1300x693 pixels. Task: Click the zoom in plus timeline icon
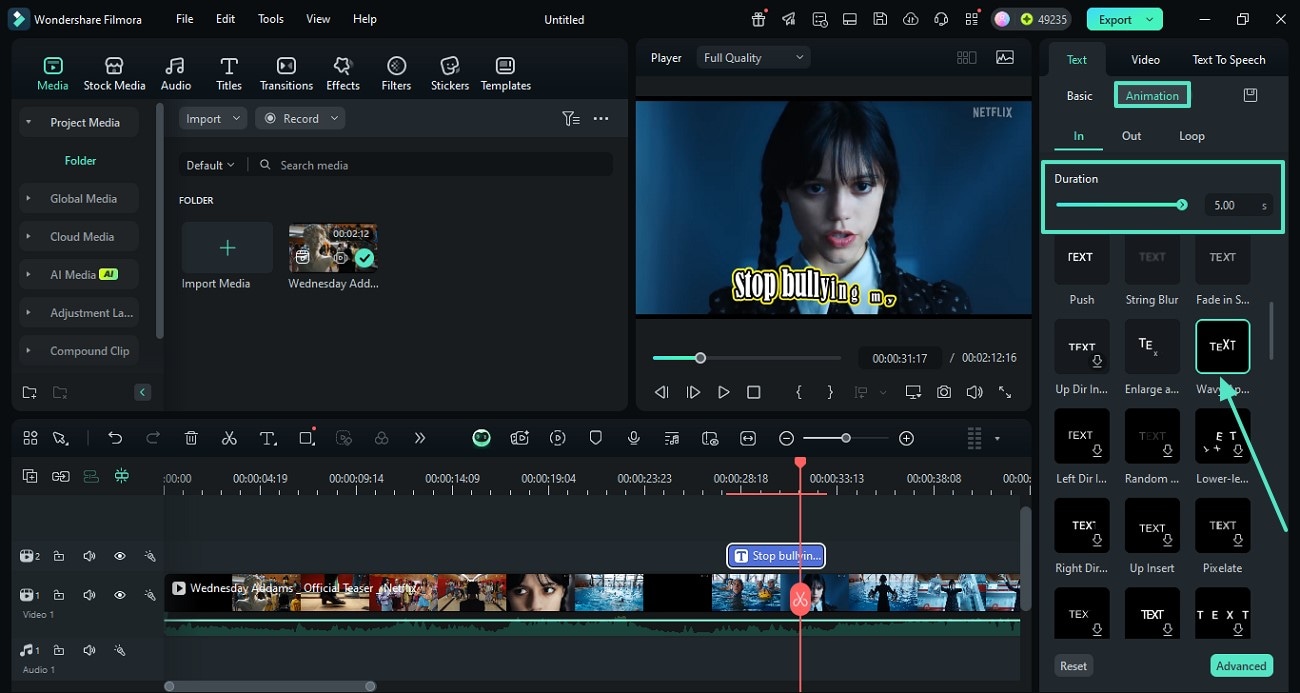906,438
